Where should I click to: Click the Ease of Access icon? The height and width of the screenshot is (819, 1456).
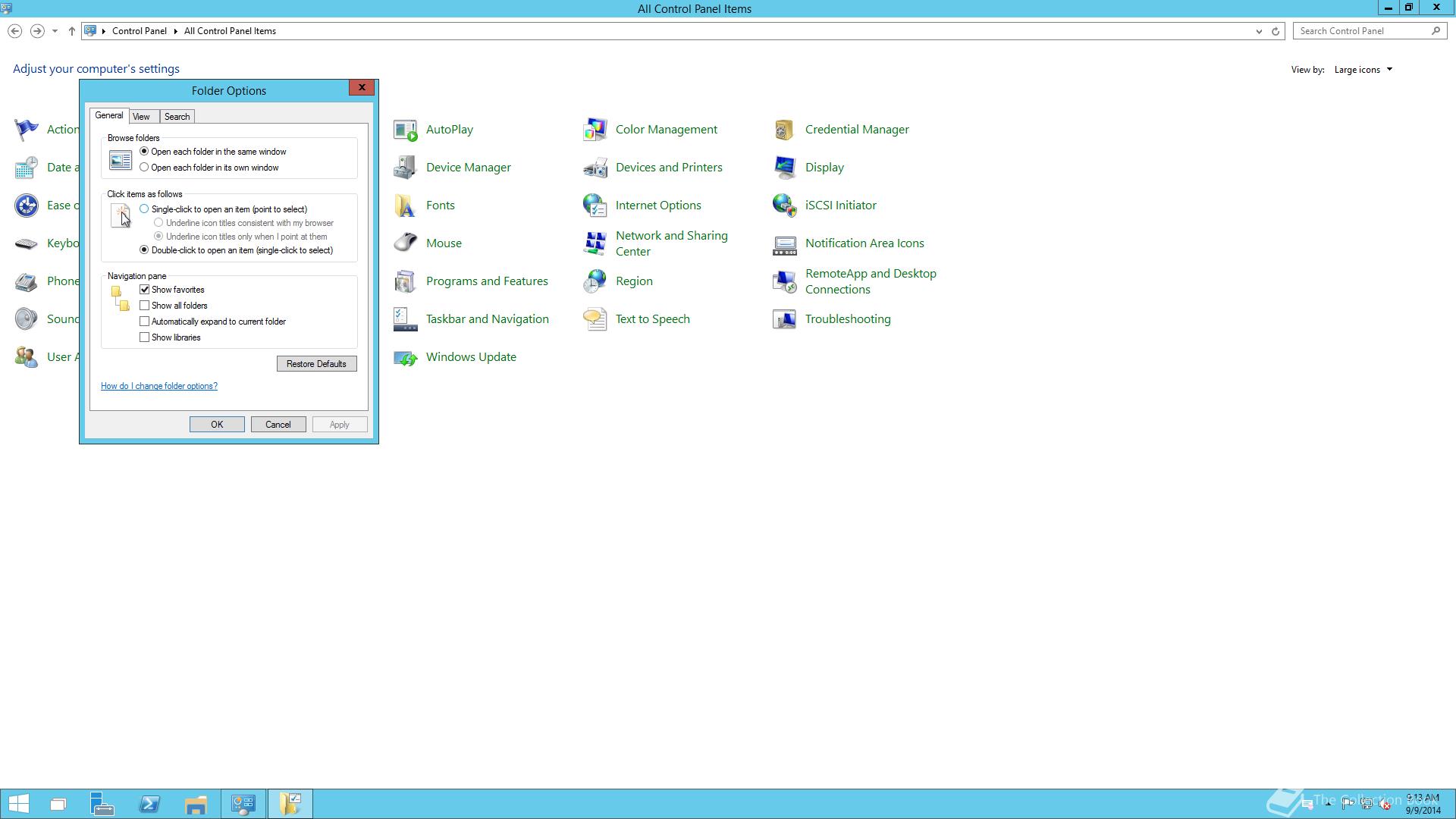click(27, 206)
